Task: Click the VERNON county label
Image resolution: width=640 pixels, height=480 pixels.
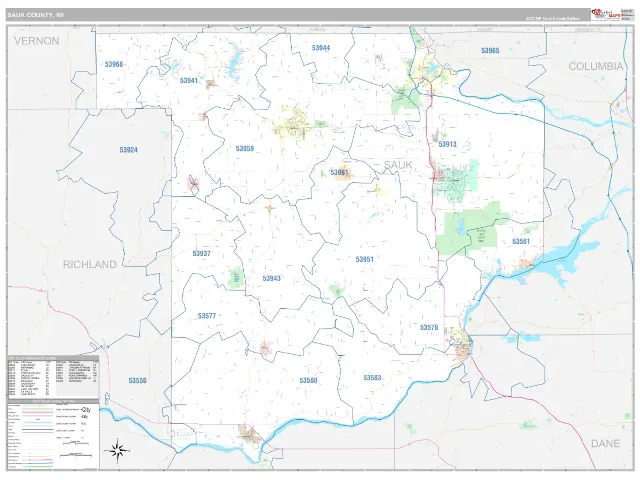Action: (x=37, y=41)
